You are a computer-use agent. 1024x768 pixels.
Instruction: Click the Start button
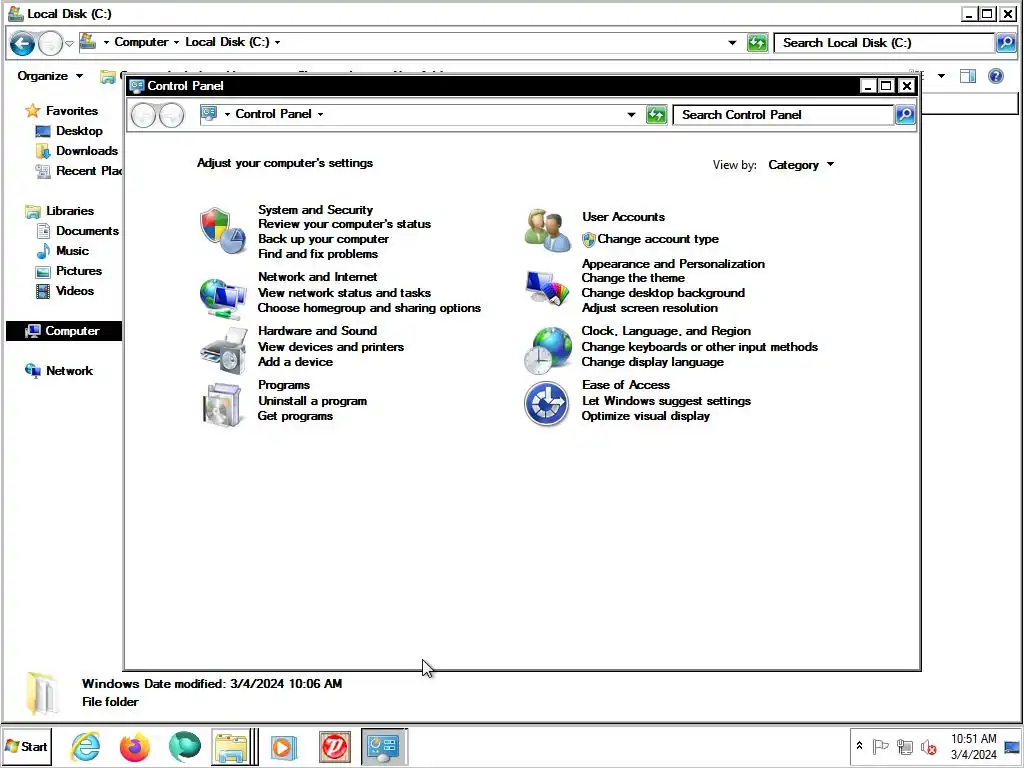(26, 746)
